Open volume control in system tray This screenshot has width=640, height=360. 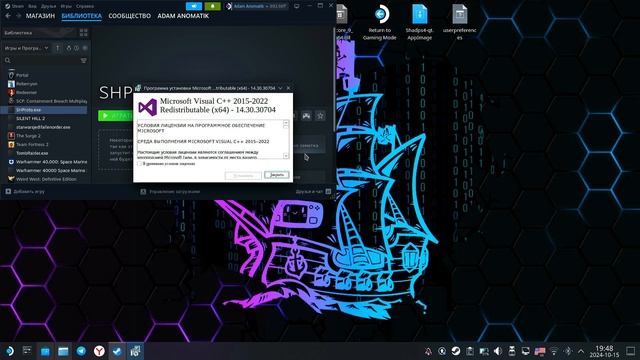(x=498, y=351)
